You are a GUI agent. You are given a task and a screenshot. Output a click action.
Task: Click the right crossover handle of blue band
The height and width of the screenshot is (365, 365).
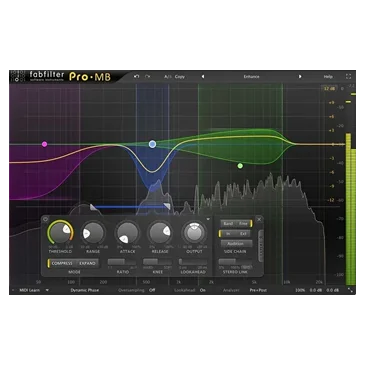(167, 207)
